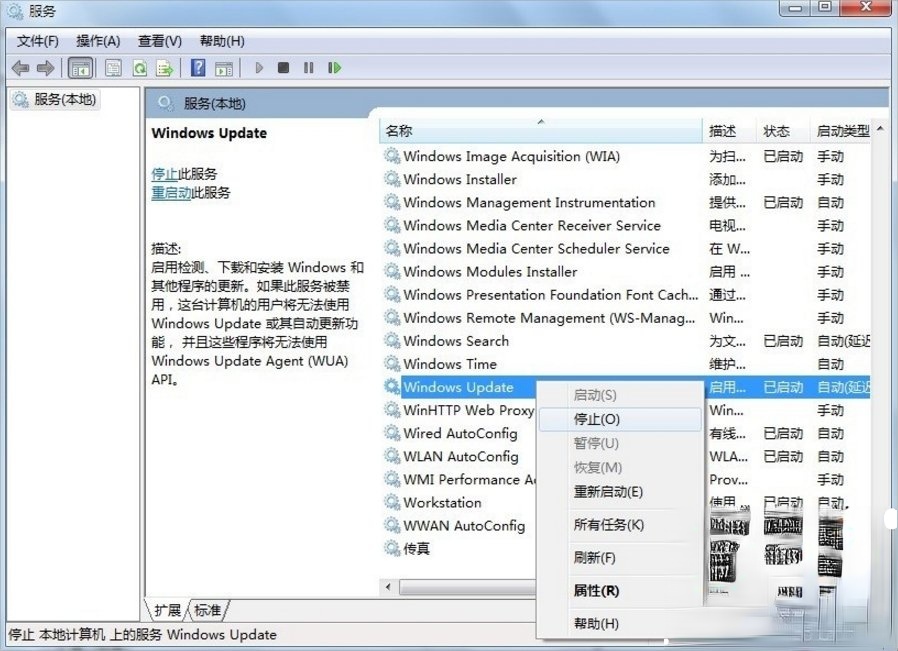Click the 重启动 此服务 link
Viewport: 898px width, 651px height.
point(172,193)
